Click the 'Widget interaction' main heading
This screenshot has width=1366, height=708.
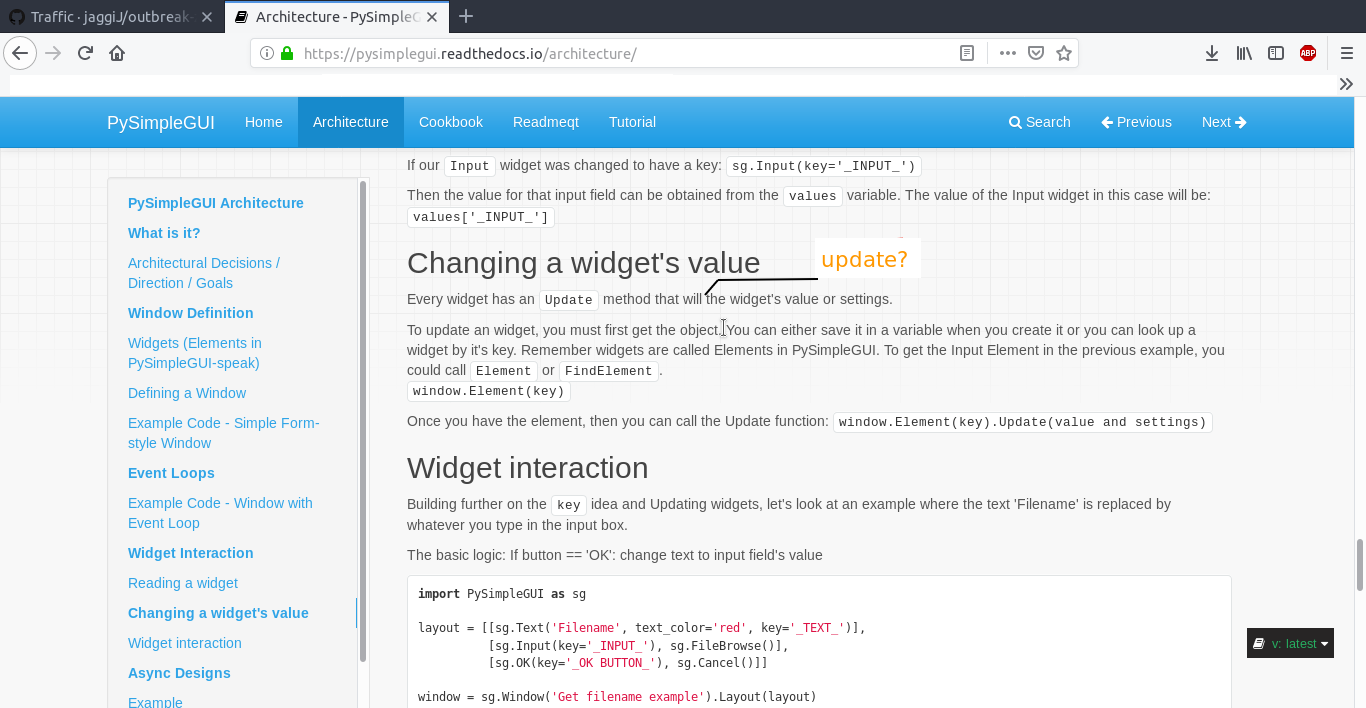(527, 468)
